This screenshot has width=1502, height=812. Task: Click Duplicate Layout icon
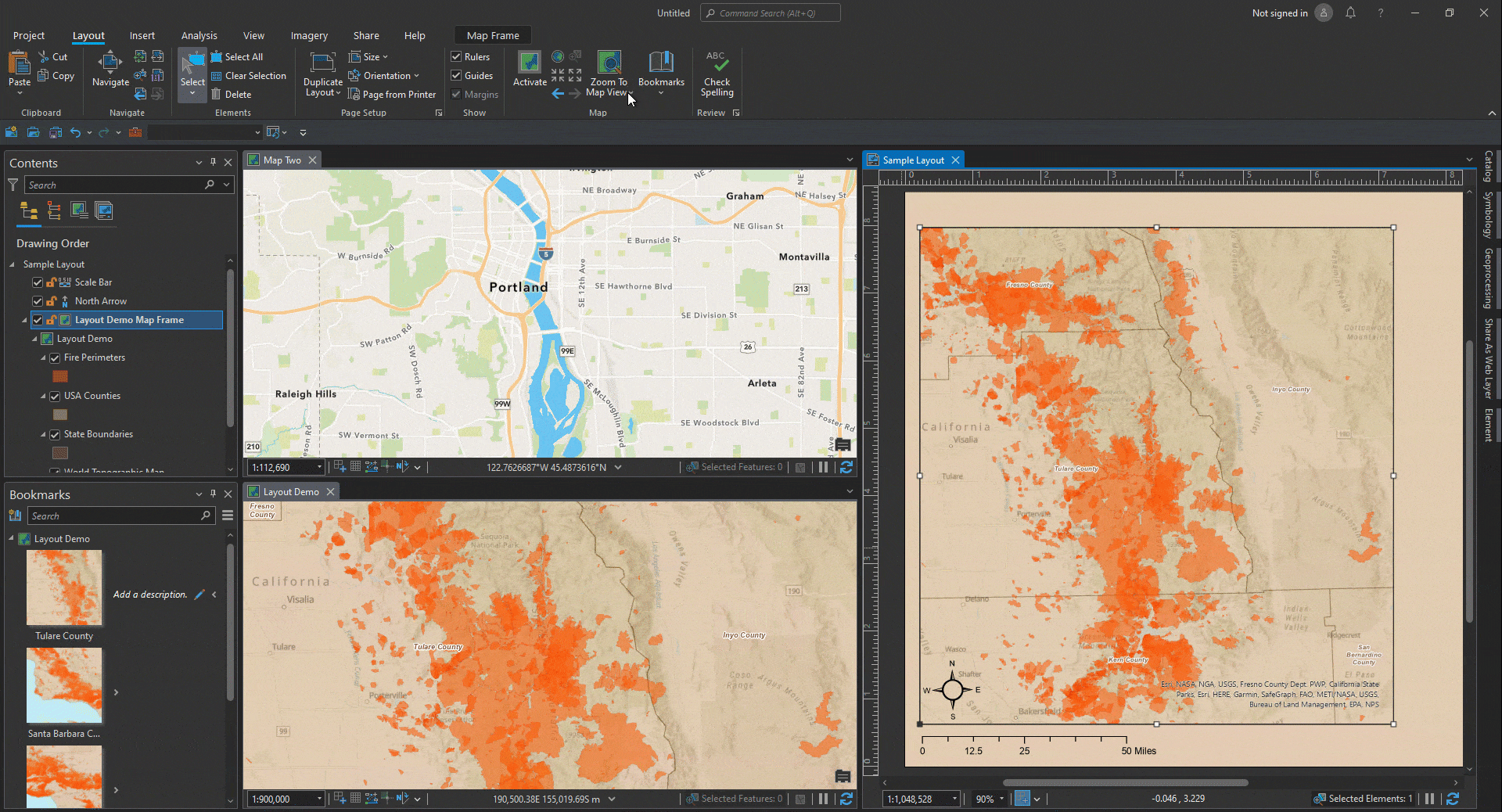pyautogui.click(x=322, y=63)
